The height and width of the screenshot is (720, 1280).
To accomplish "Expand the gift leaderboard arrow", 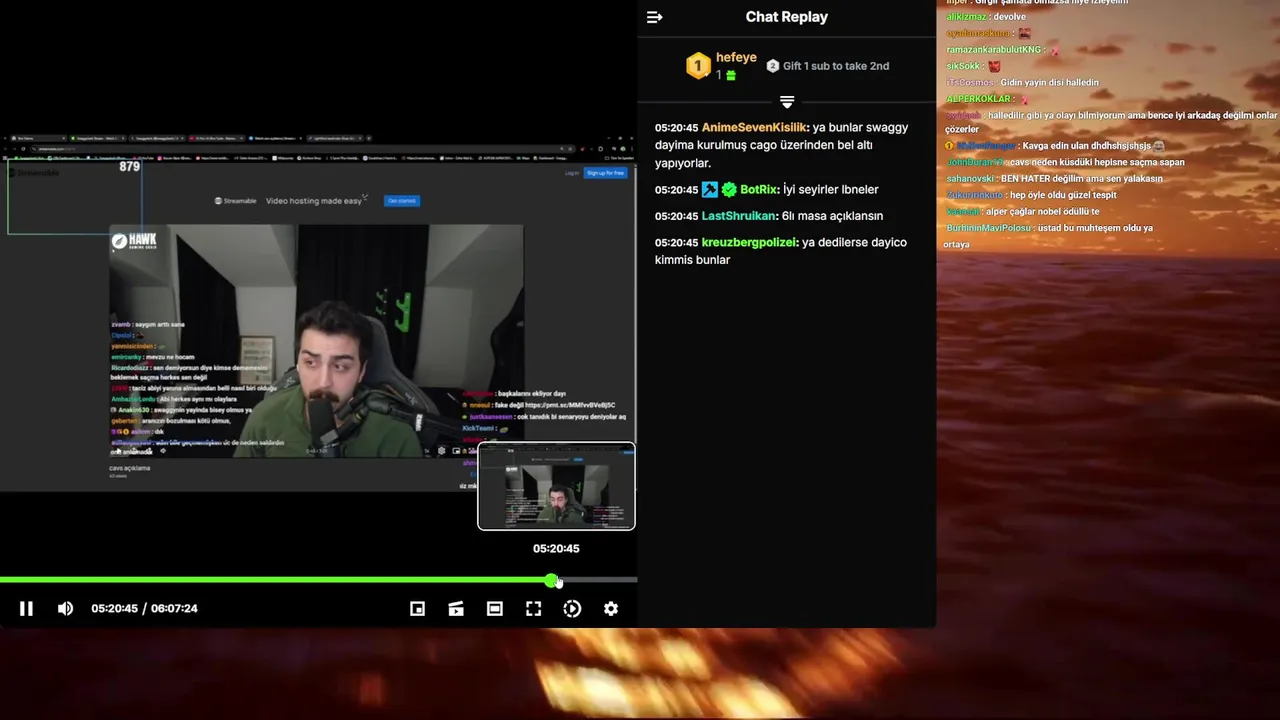I will point(787,102).
